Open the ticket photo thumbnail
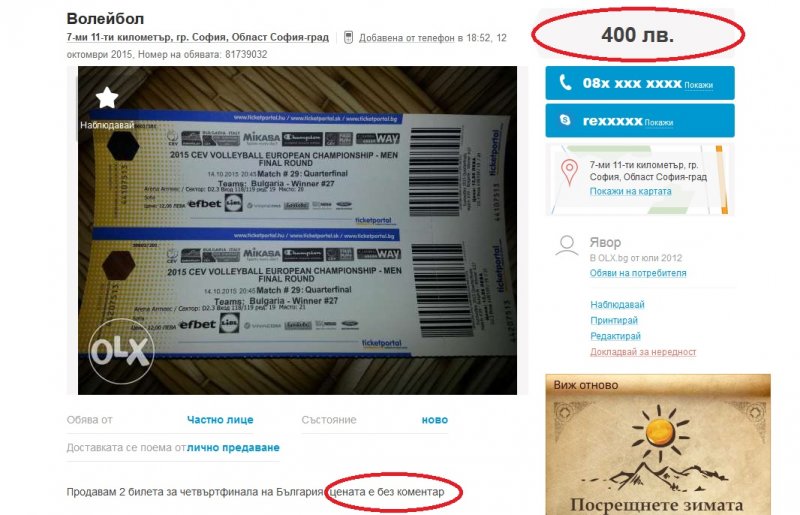 [297, 230]
